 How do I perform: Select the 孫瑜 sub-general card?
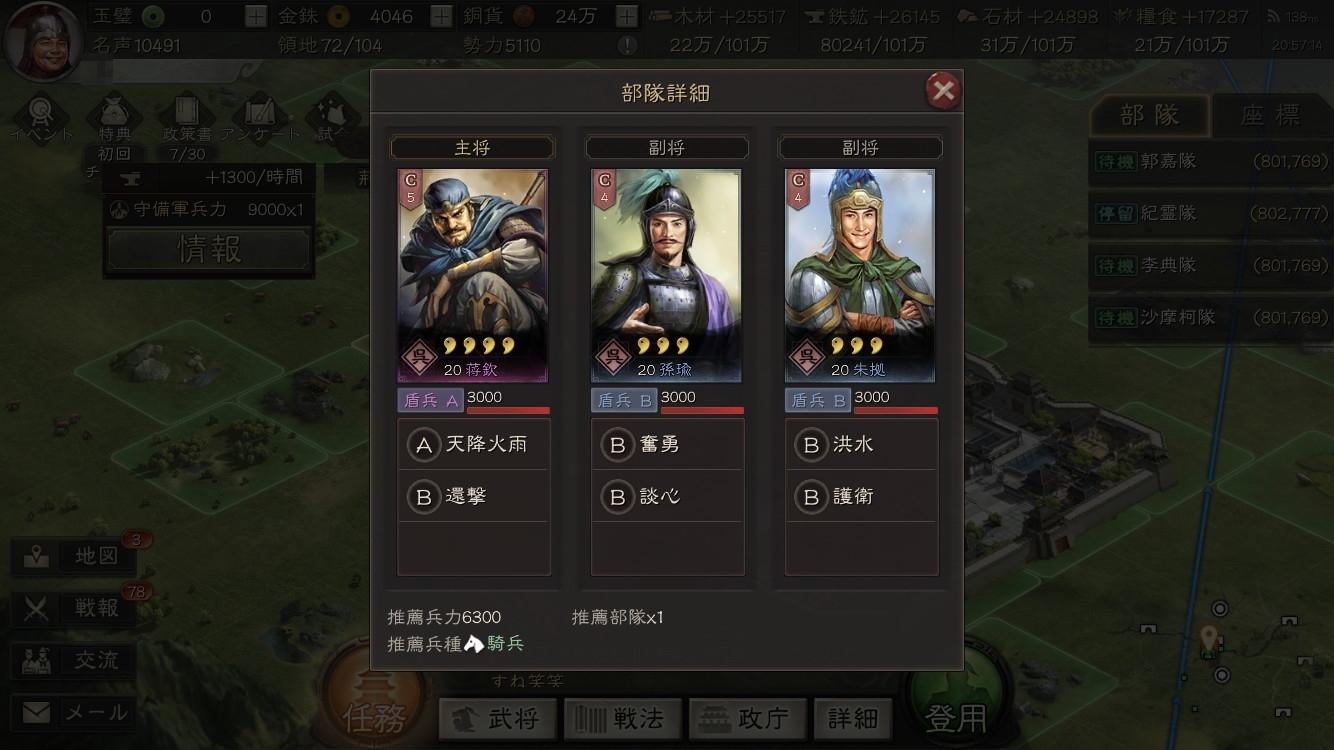click(667, 276)
